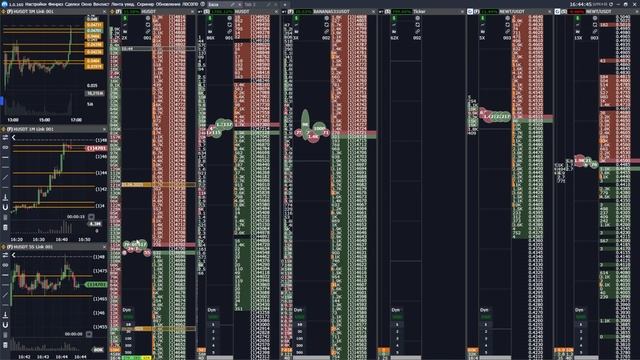Click trash icon in HUSDT 5S chart toolbar
The height and width of the screenshot is (360, 640).
coord(5,345)
